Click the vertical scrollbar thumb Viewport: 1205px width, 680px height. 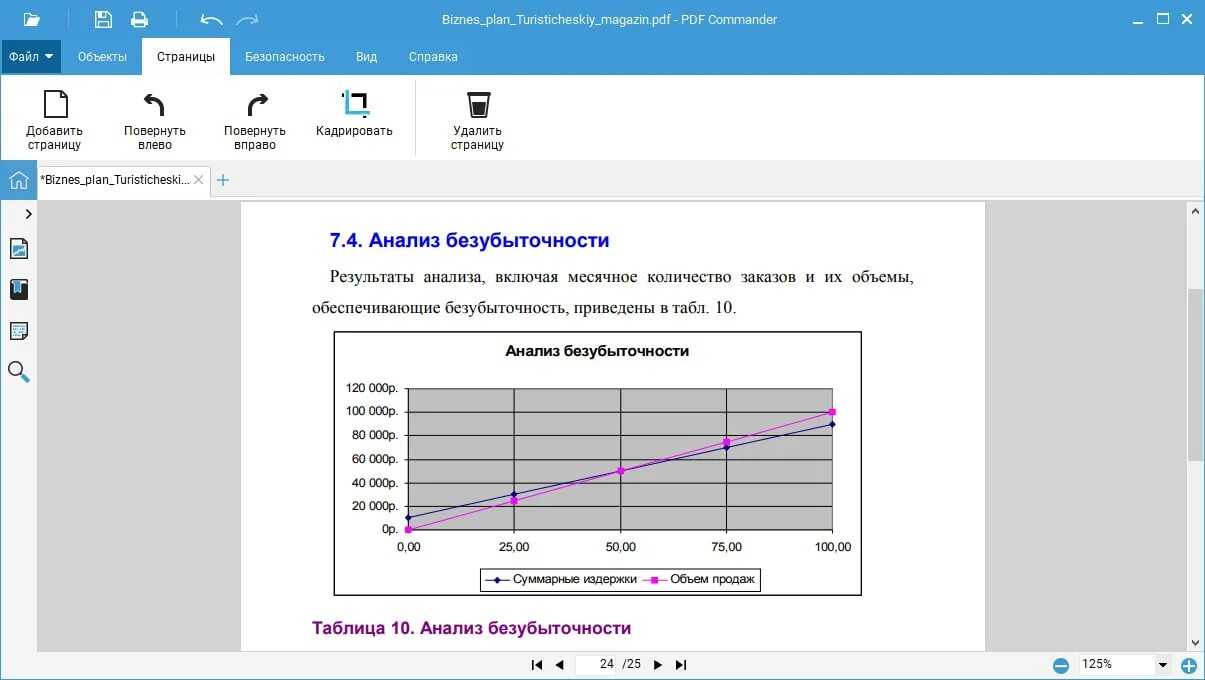click(x=1195, y=375)
